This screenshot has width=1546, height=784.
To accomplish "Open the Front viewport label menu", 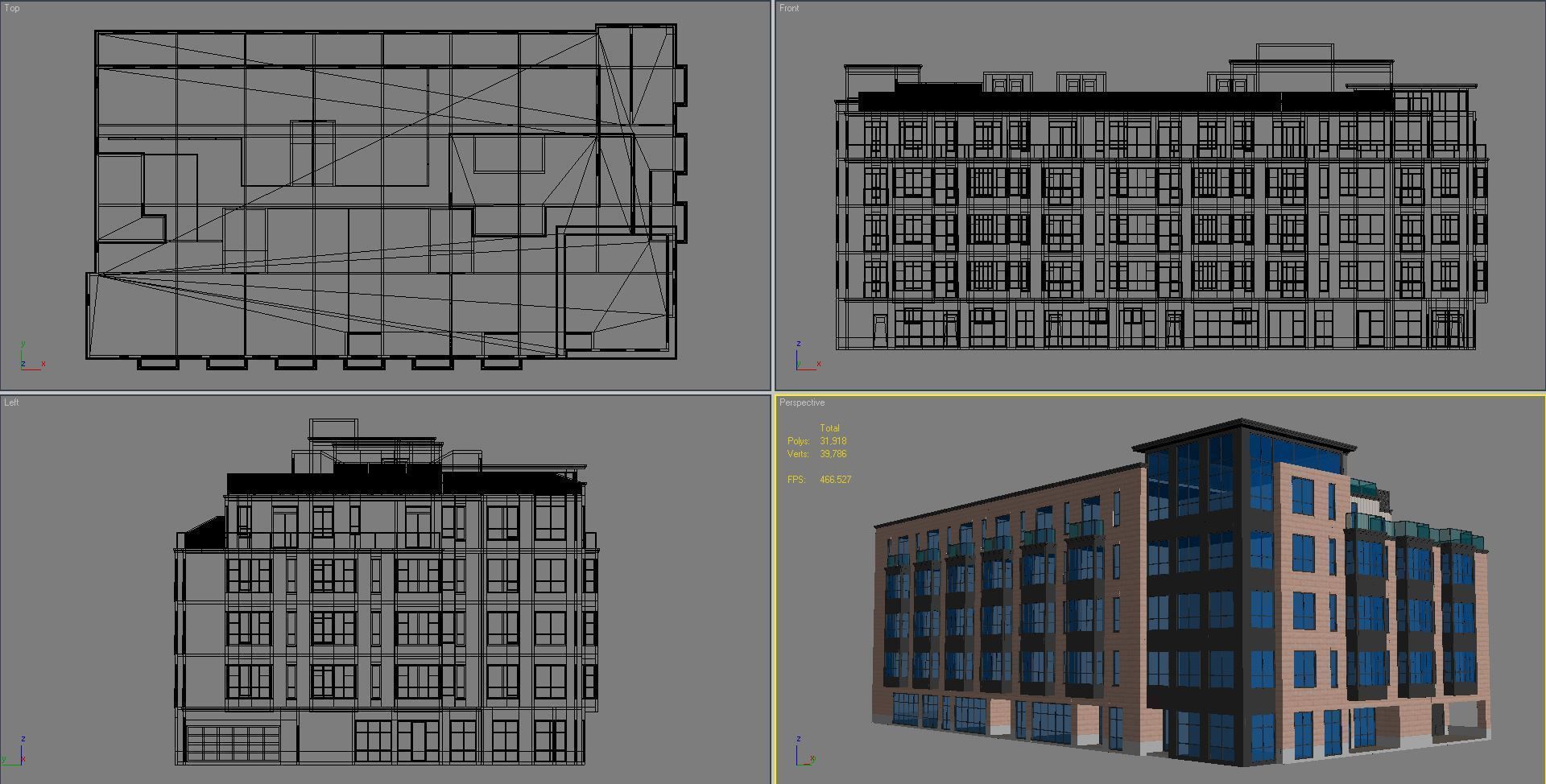I will (x=789, y=8).
